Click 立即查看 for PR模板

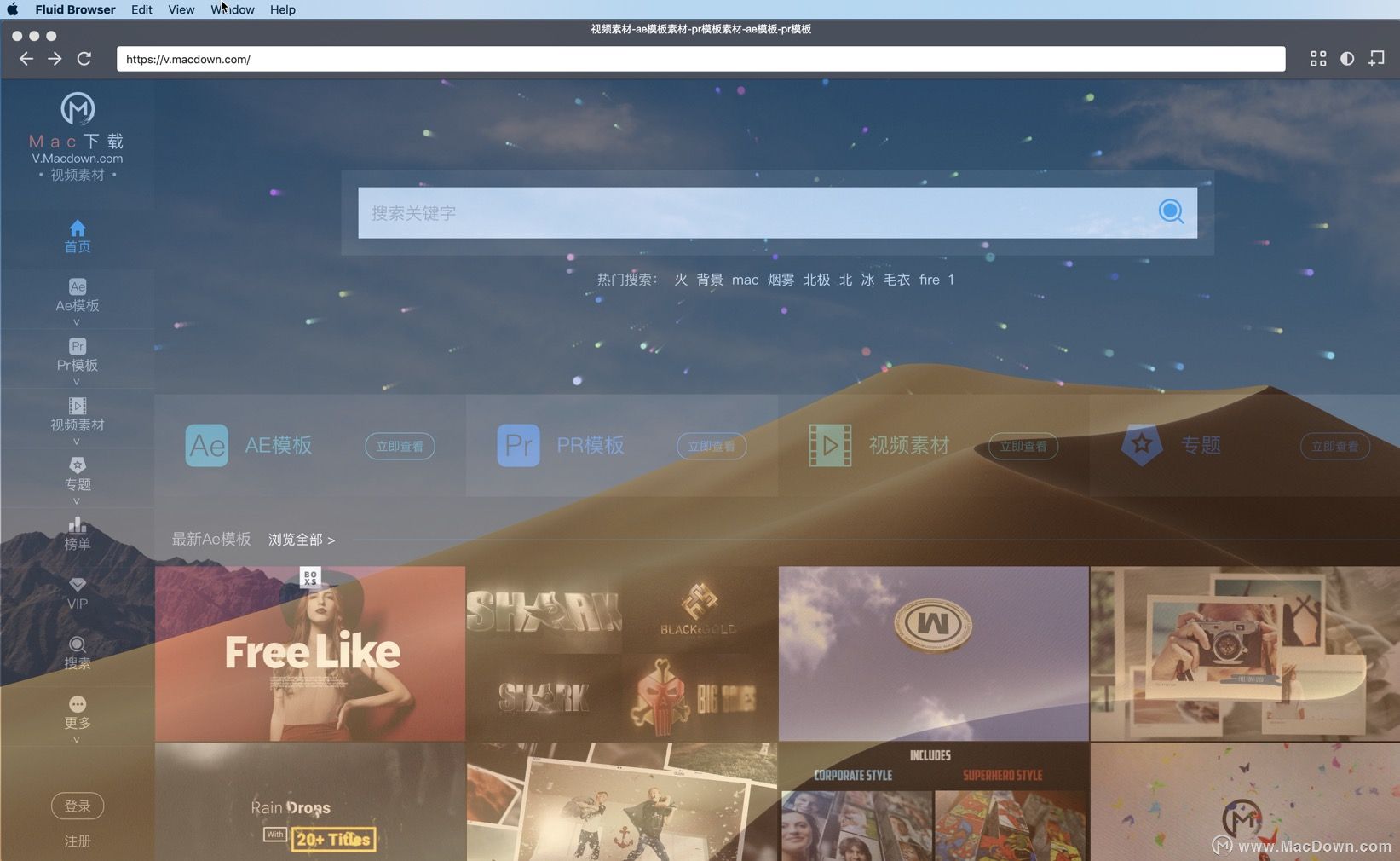712,446
